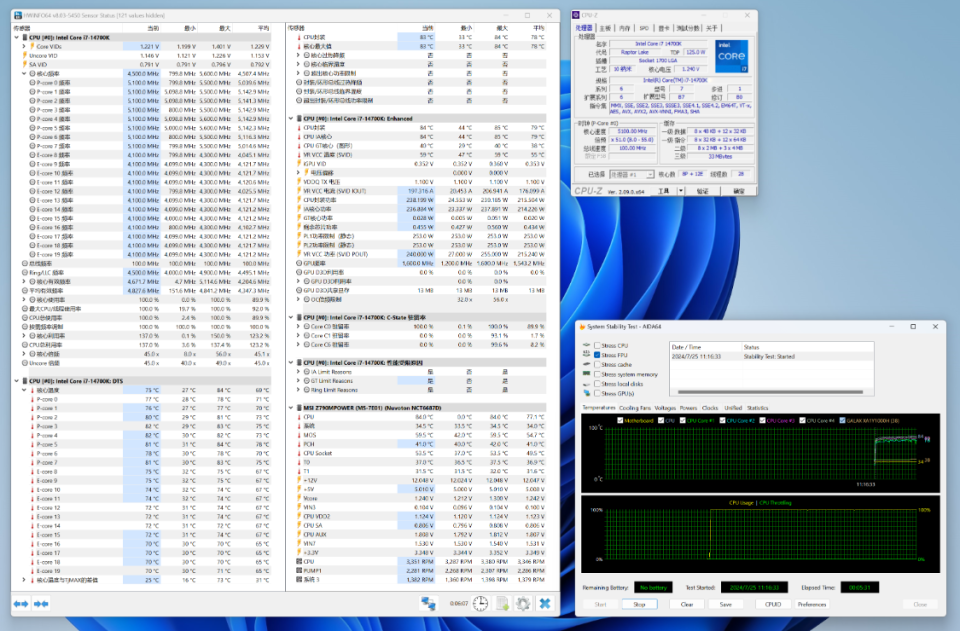Enable the Stress local disks checkbox
Viewport: 960px width, 631px height.
click(597, 384)
